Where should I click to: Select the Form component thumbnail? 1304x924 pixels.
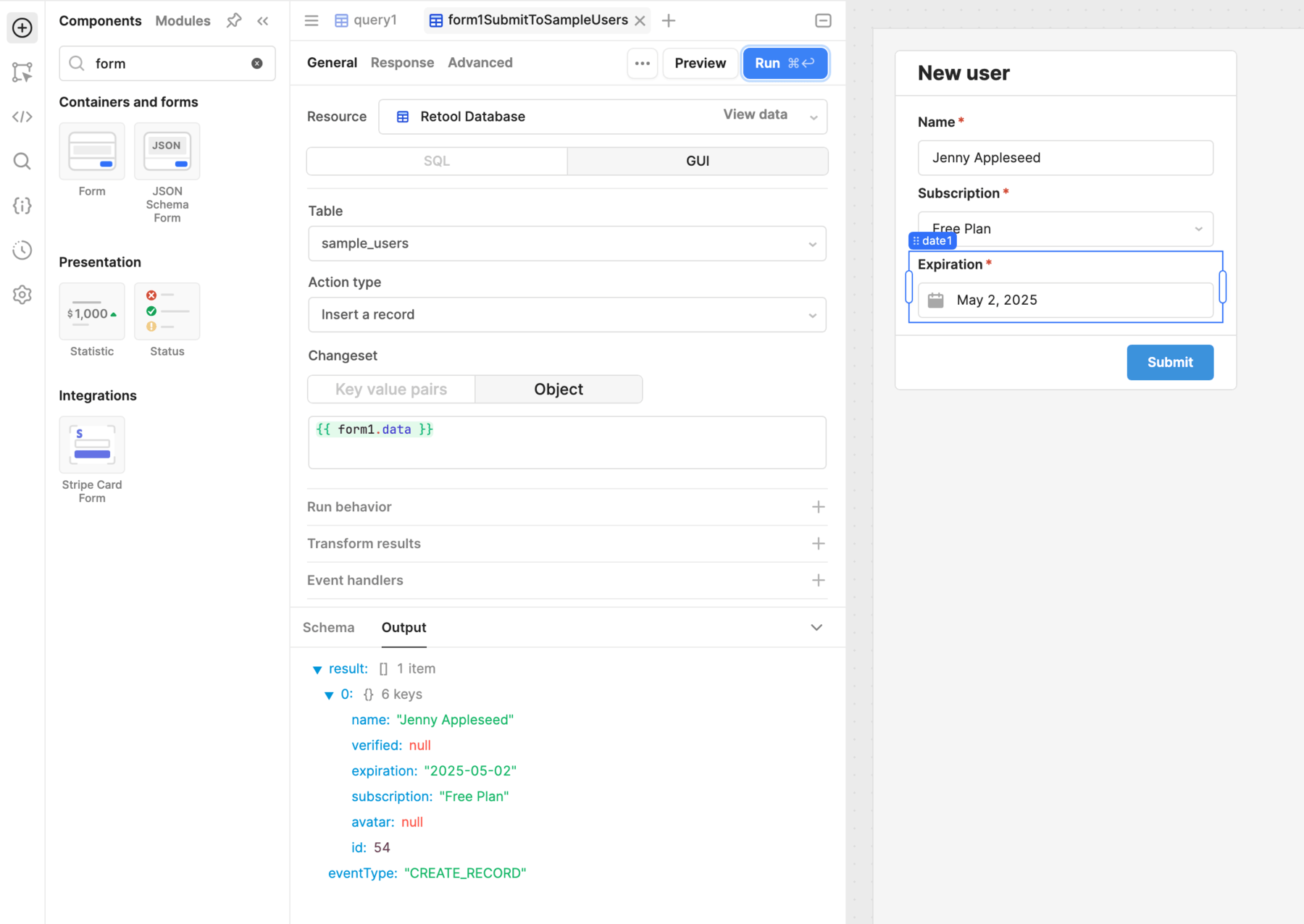tap(92, 151)
